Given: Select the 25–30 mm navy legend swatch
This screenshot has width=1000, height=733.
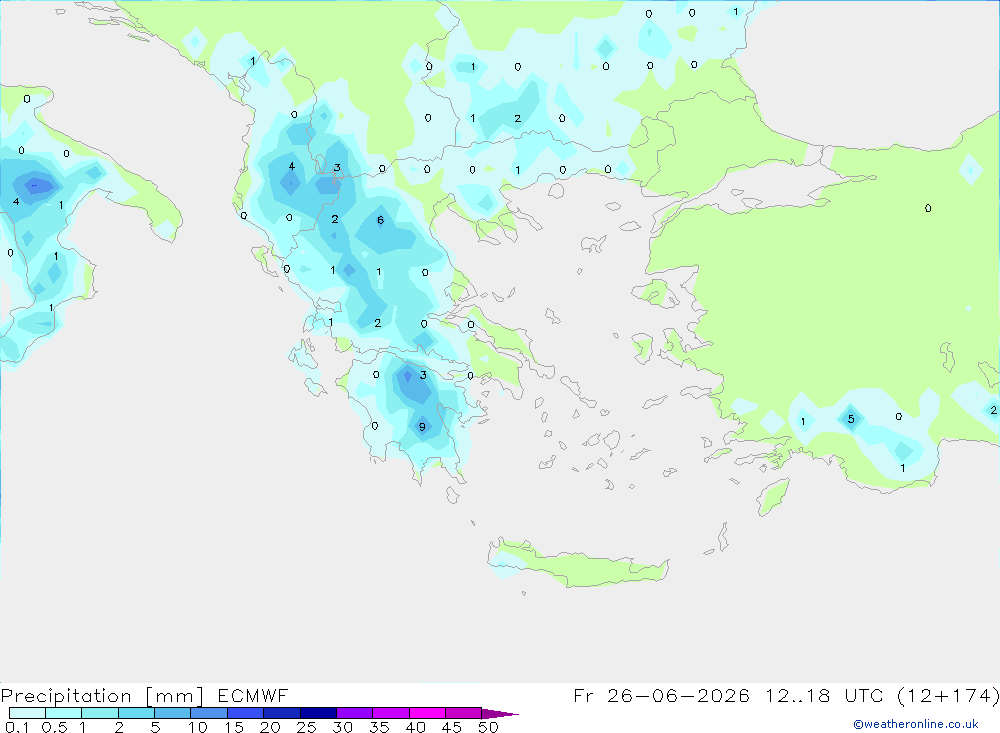Looking at the screenshot, I should (x=318, y=713).
